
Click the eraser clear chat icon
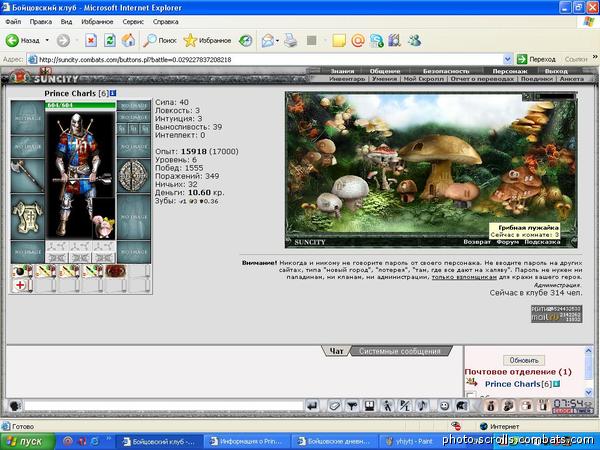tap(334, 406)
